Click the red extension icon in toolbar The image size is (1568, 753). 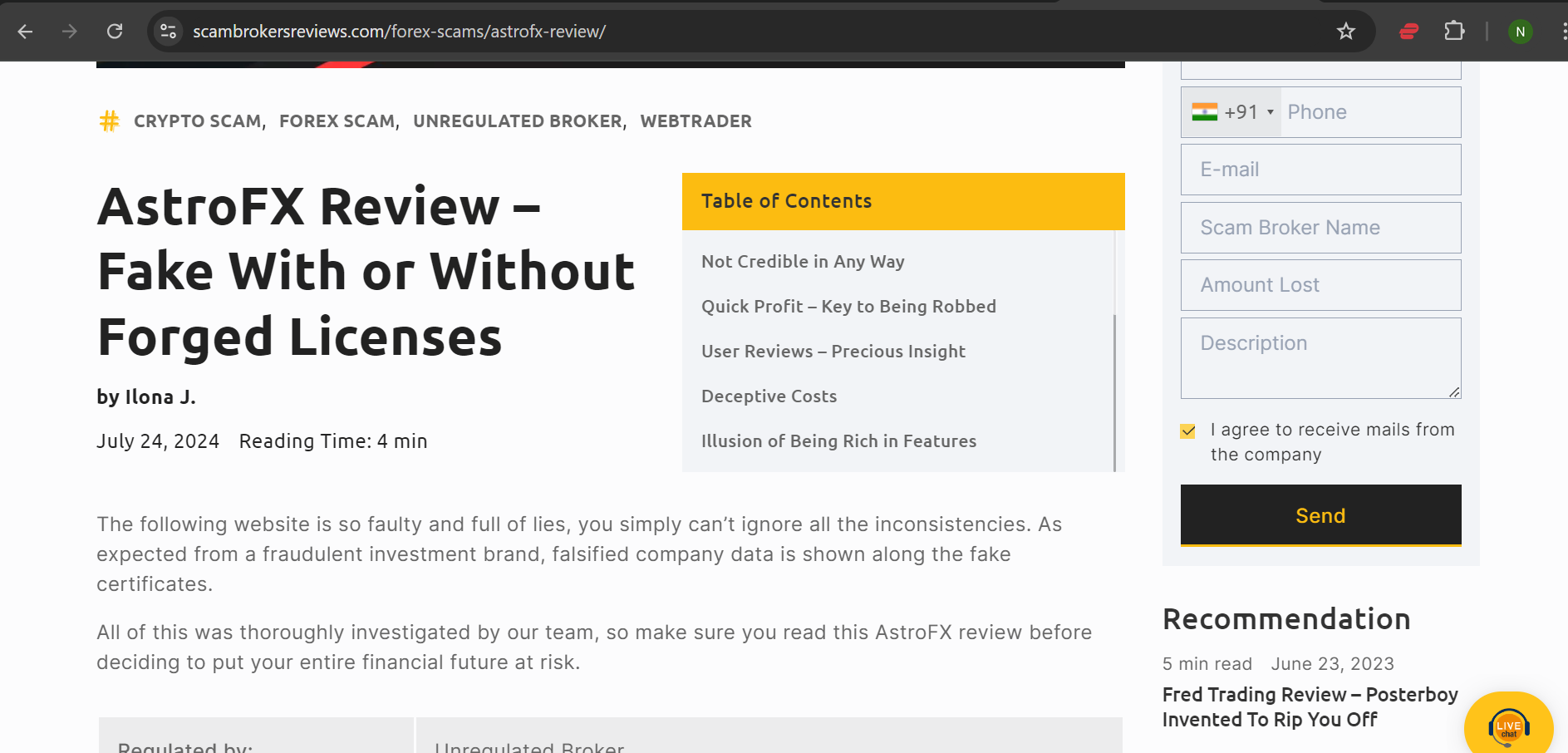point(1408,32)
